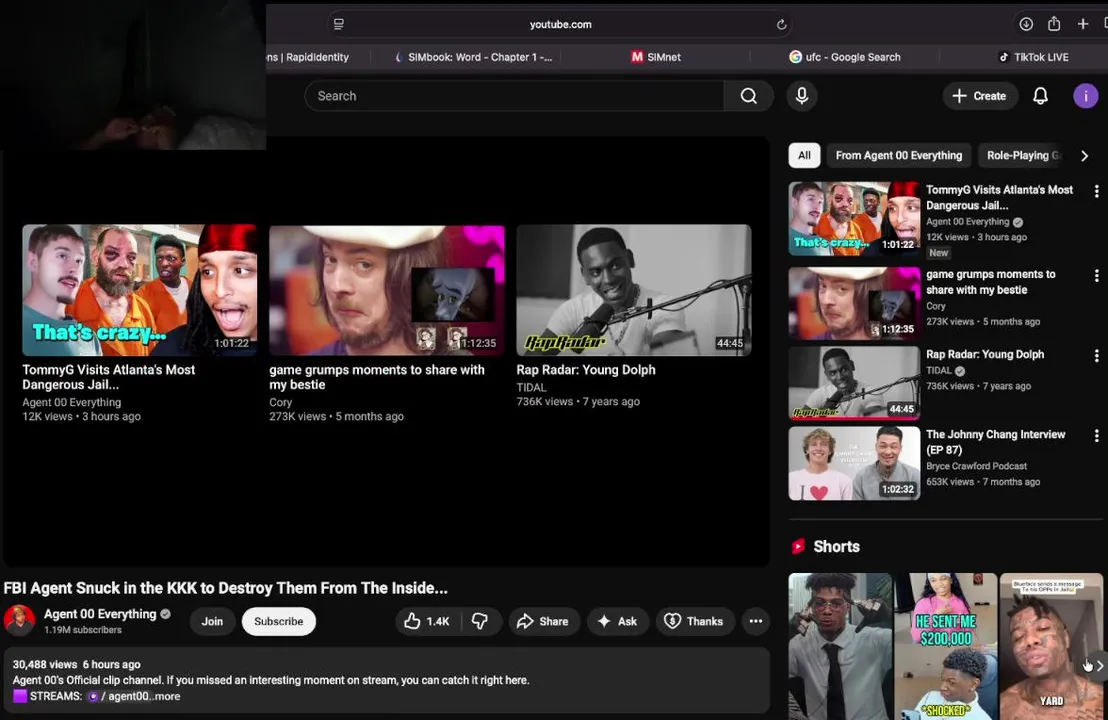Open the three-dot more actions menu under video
Viewport: 1108px width, 720px height.
[x=755, y=621]
